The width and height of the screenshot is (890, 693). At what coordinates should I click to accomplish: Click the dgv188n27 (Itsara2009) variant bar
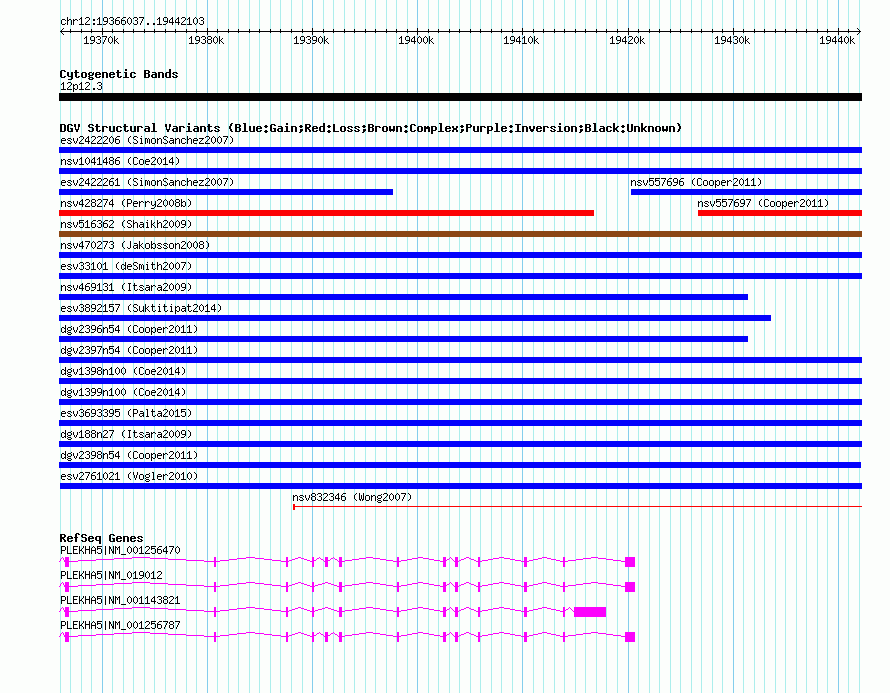(x=460, y=444)
